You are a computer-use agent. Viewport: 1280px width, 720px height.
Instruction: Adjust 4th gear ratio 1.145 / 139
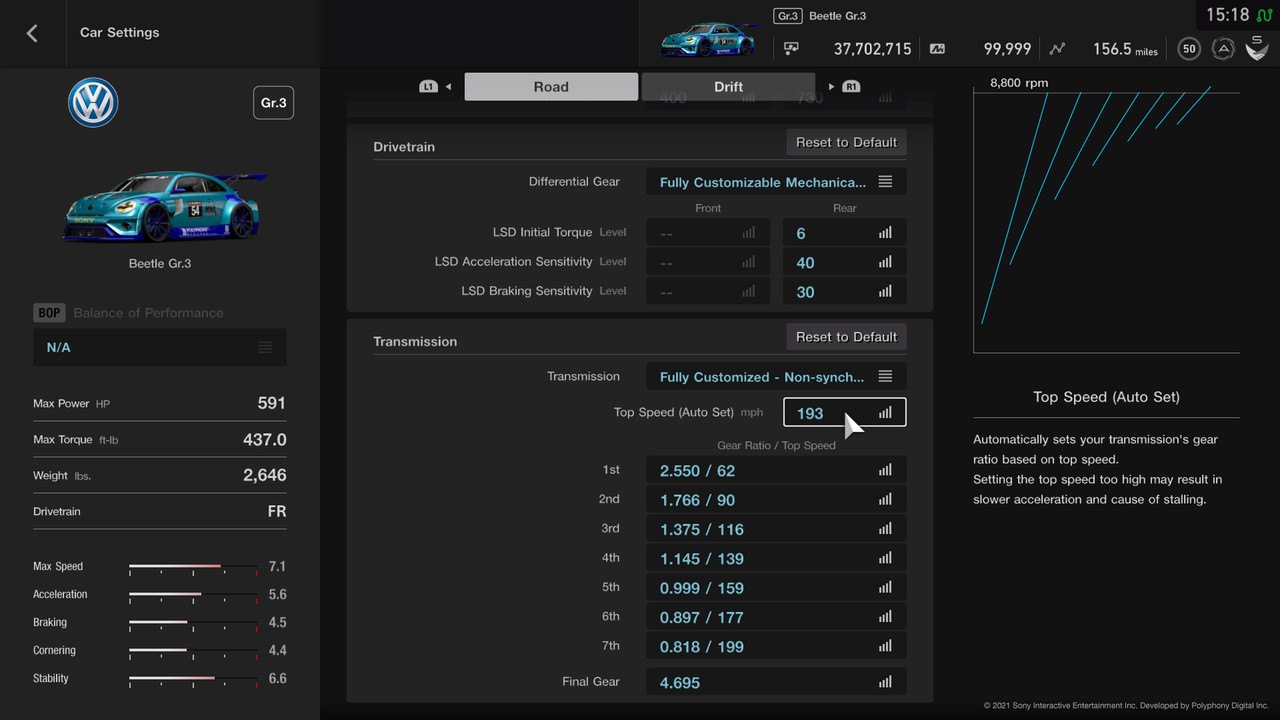pos(777,558)
